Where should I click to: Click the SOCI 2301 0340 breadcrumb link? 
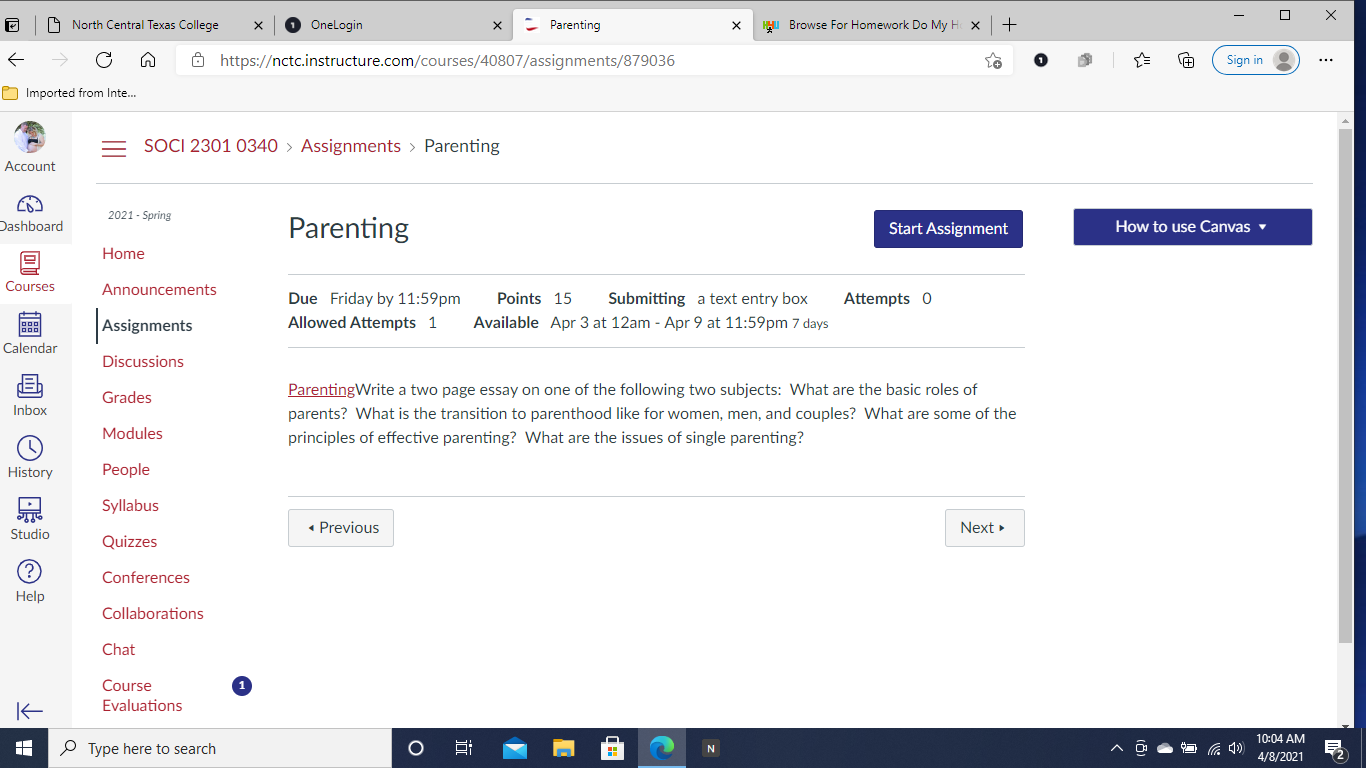click(x=211, y=146)
